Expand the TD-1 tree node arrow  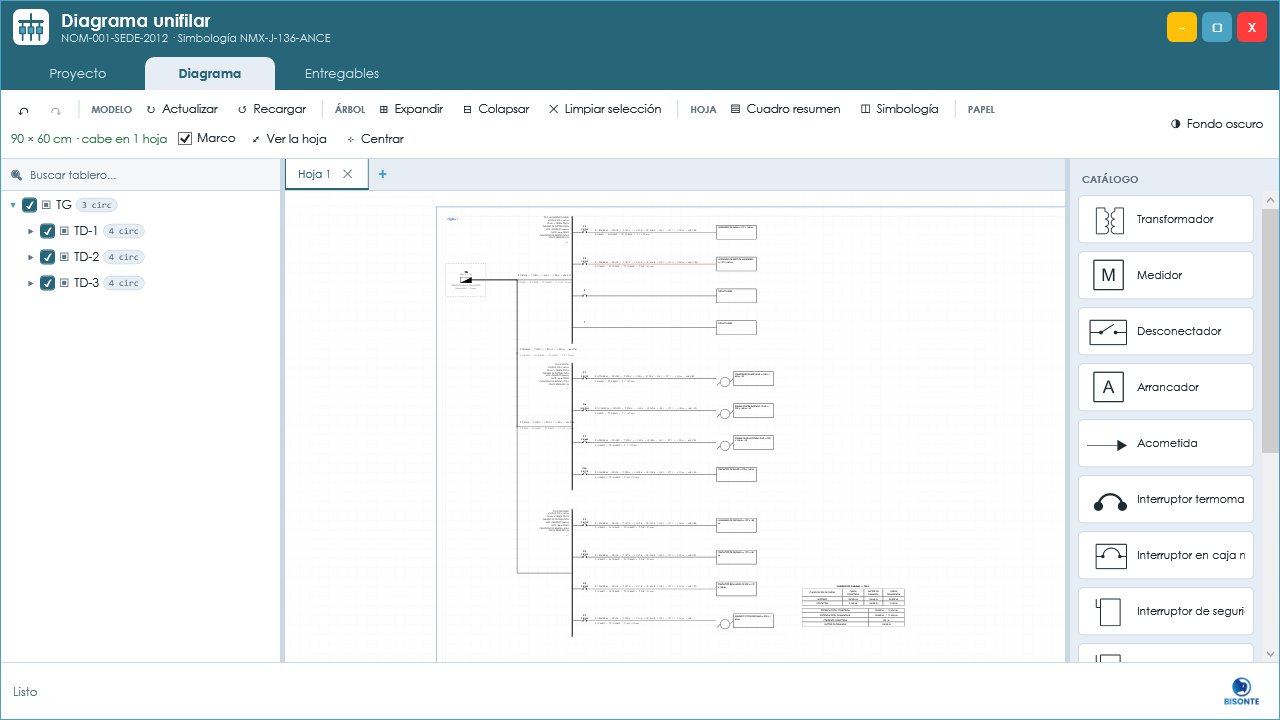pyautogui.click(x=31, y=231)
